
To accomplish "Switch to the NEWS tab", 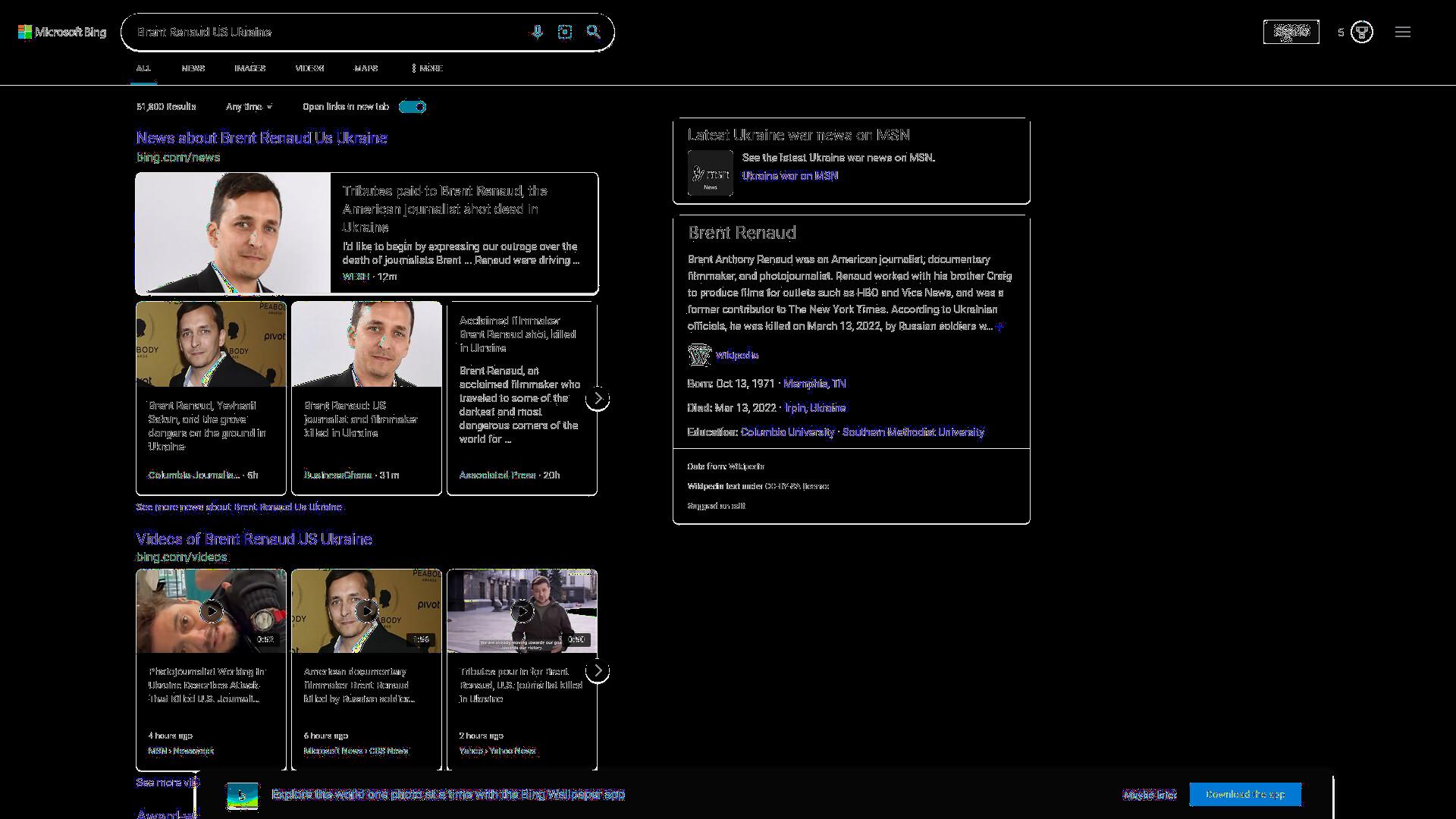I will tap(193, 68).
